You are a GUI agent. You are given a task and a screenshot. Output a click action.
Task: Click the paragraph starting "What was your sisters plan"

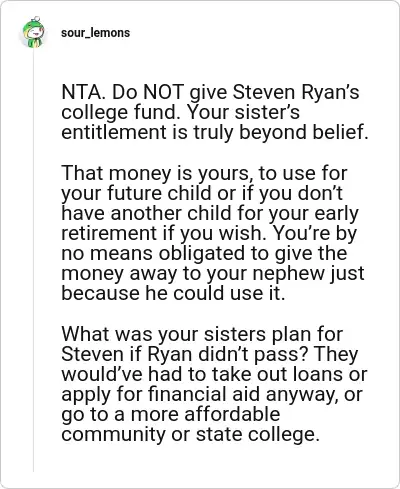click(214, 384)
